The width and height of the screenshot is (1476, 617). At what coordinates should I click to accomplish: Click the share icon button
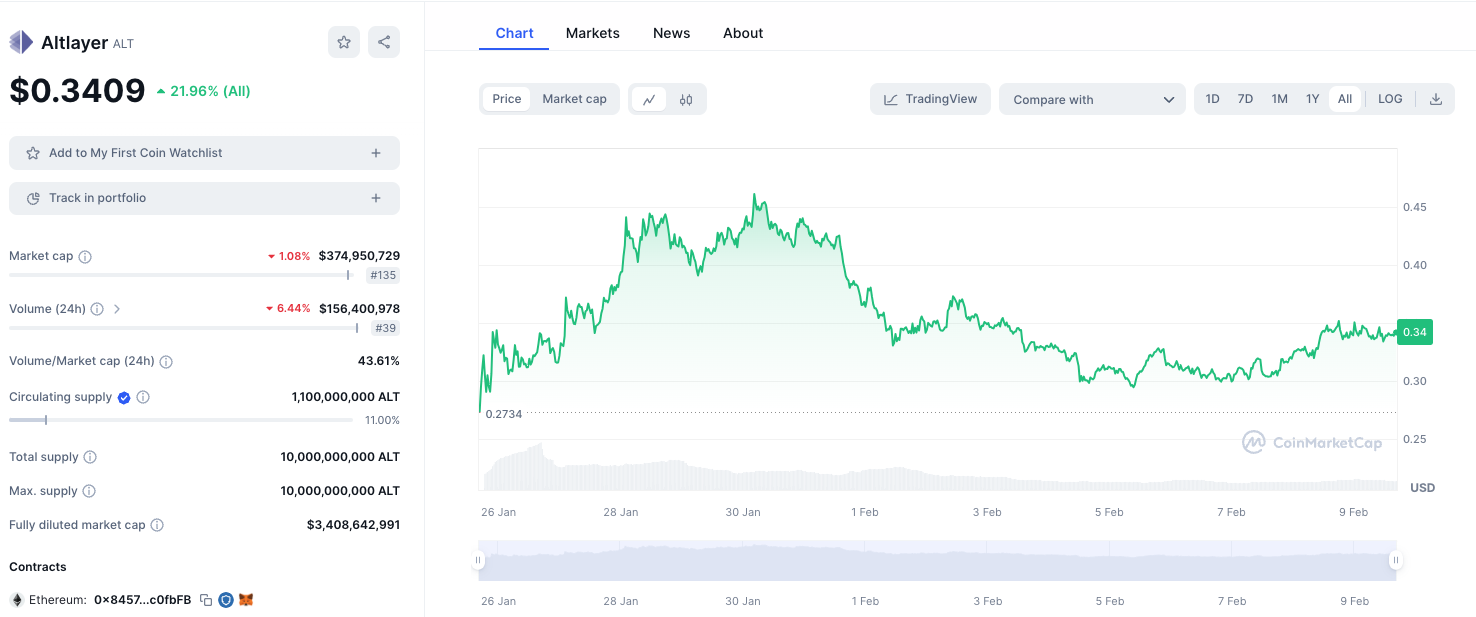384,42
